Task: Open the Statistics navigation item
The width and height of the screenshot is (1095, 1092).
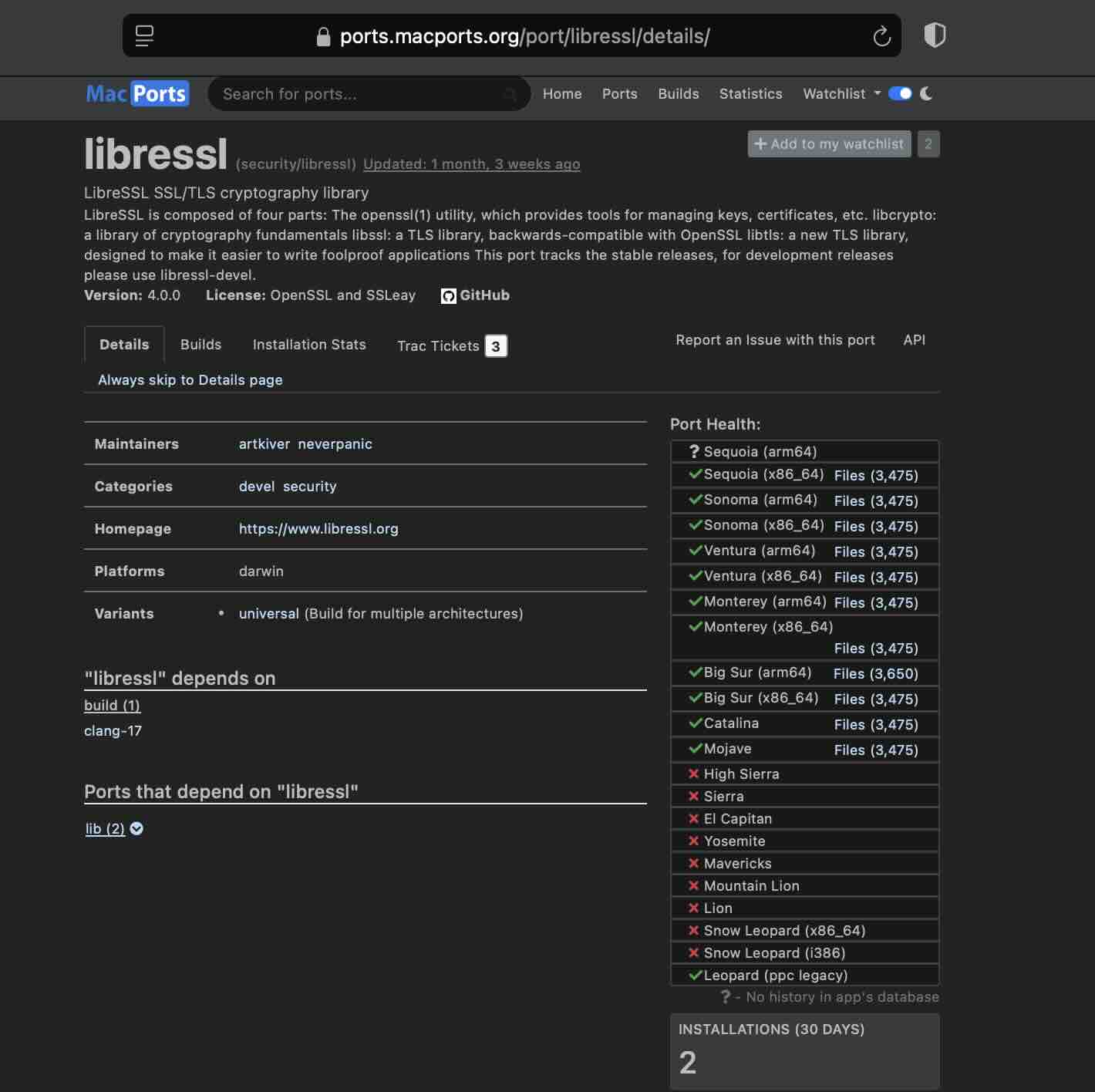Action: tap(751, 94)
